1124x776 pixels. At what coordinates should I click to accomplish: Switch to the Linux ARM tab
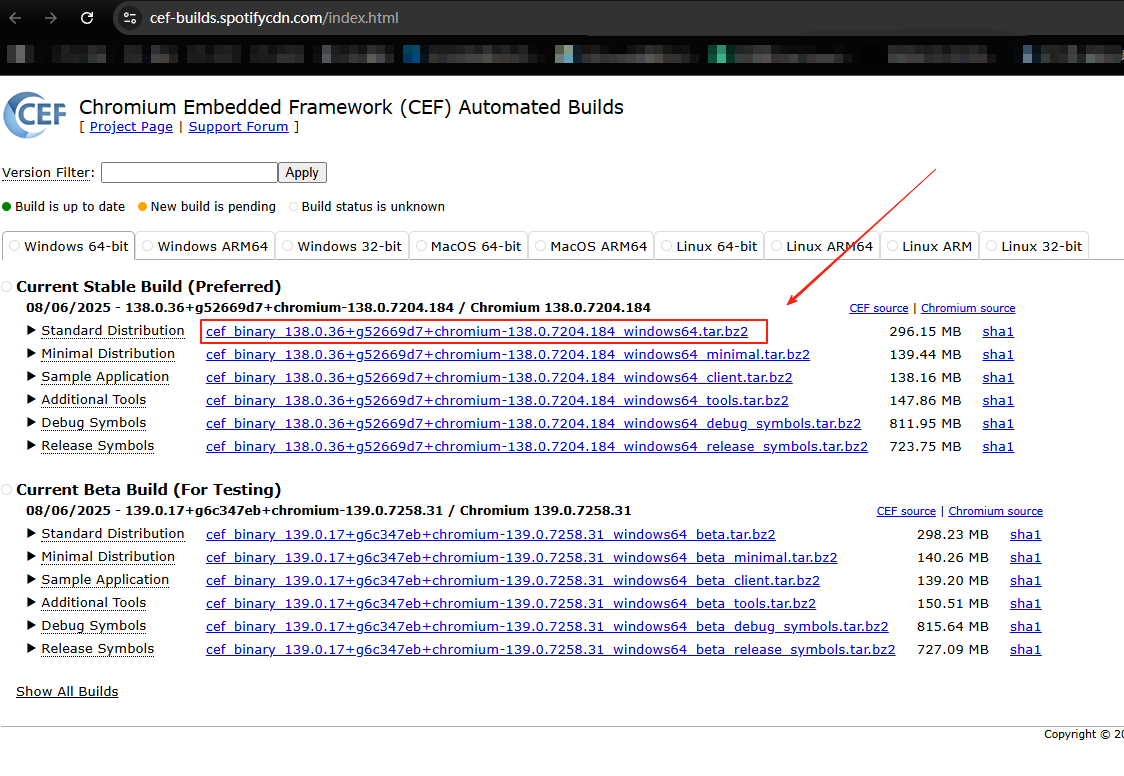[930, 246]
